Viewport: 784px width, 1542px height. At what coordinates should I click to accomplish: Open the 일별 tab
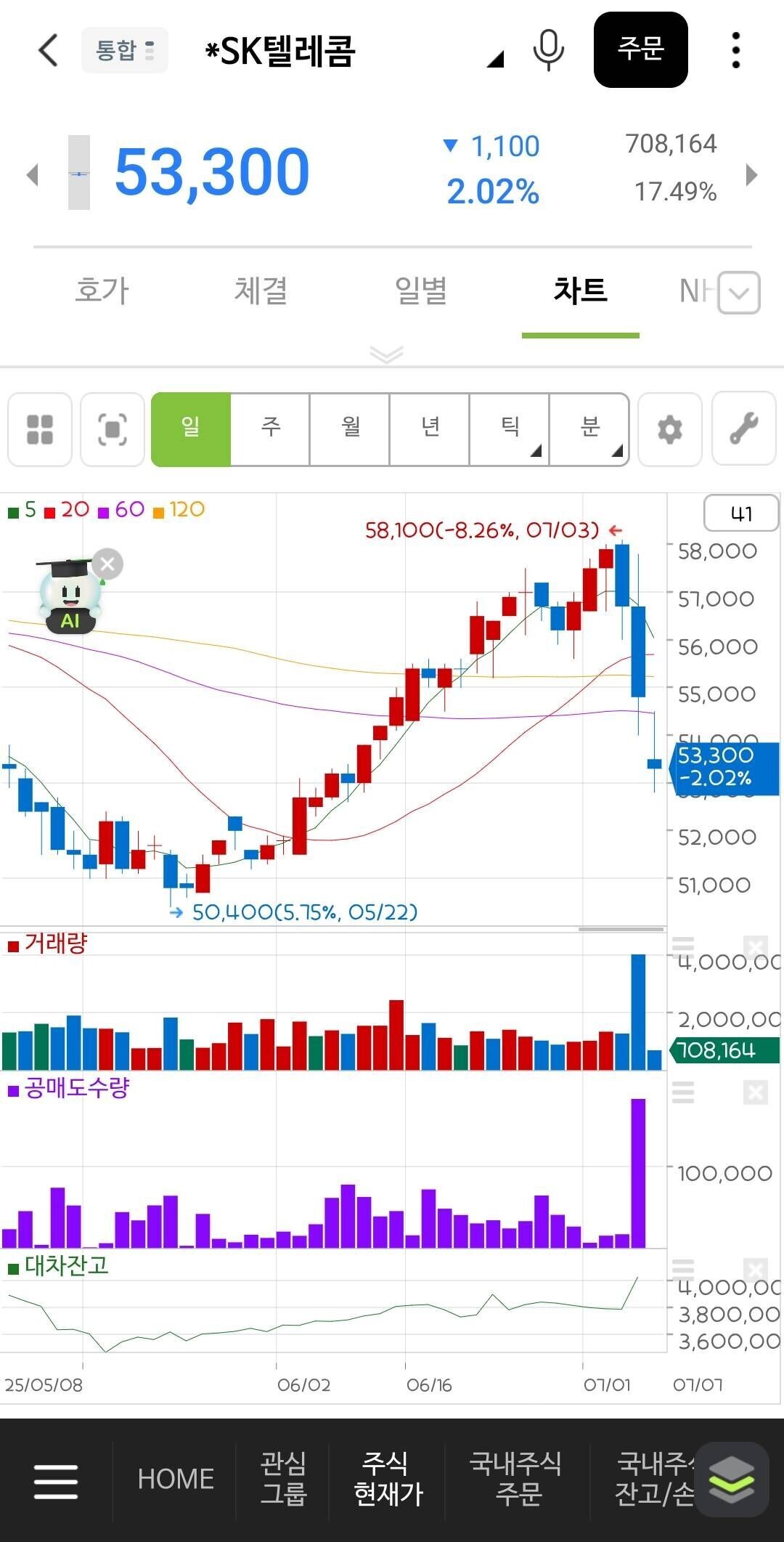click(x=420, y=291)
